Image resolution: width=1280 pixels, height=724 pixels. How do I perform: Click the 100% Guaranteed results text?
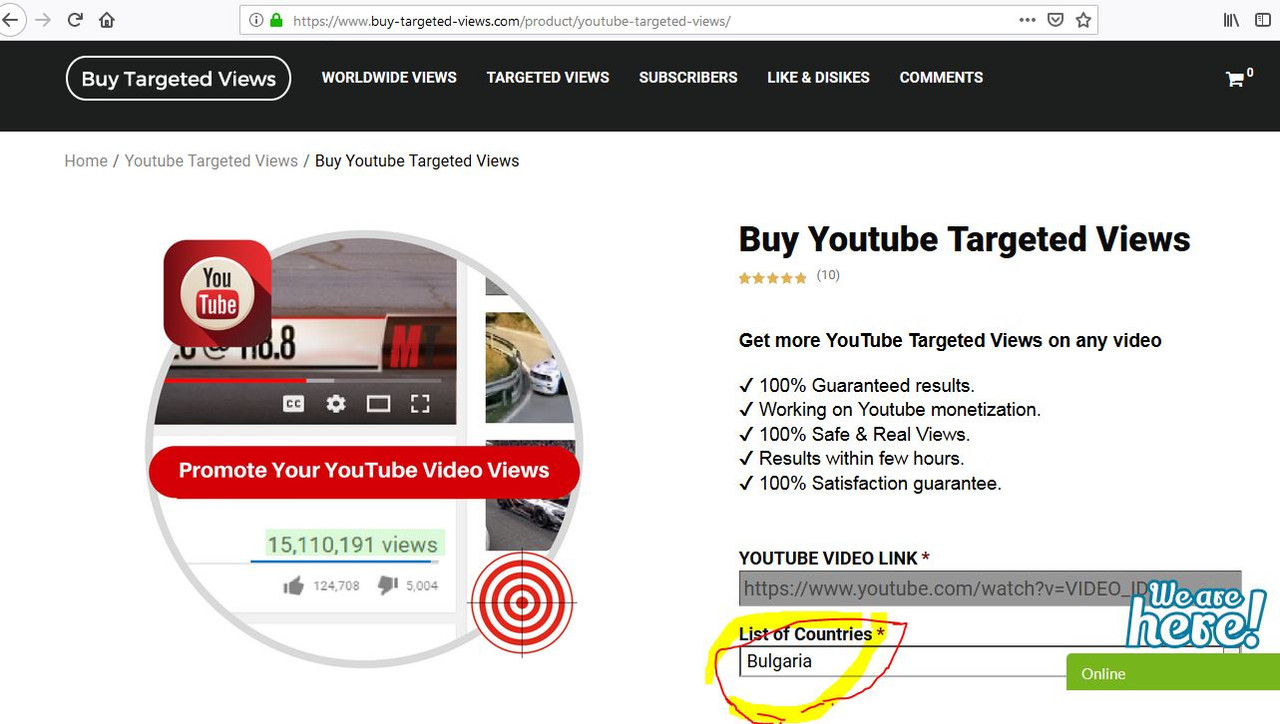point(866,385)
